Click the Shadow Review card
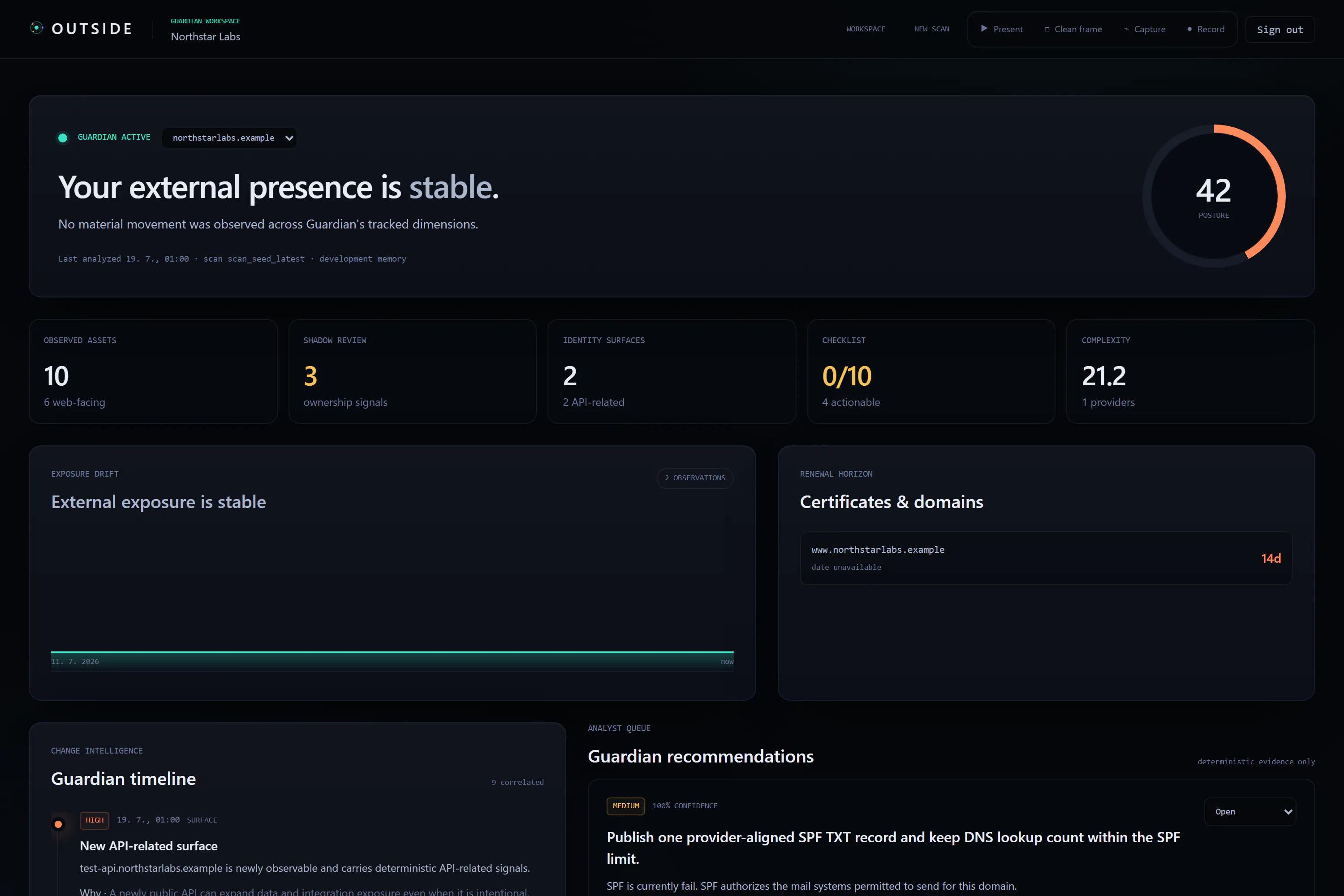Viewport: 1344px width, 896px height. click(x=413, y=371)
